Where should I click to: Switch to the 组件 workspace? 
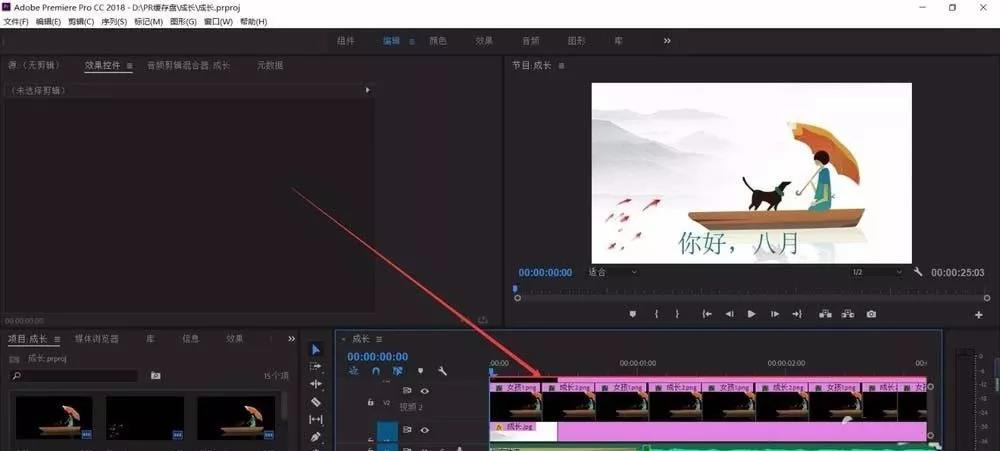(346, 41)
